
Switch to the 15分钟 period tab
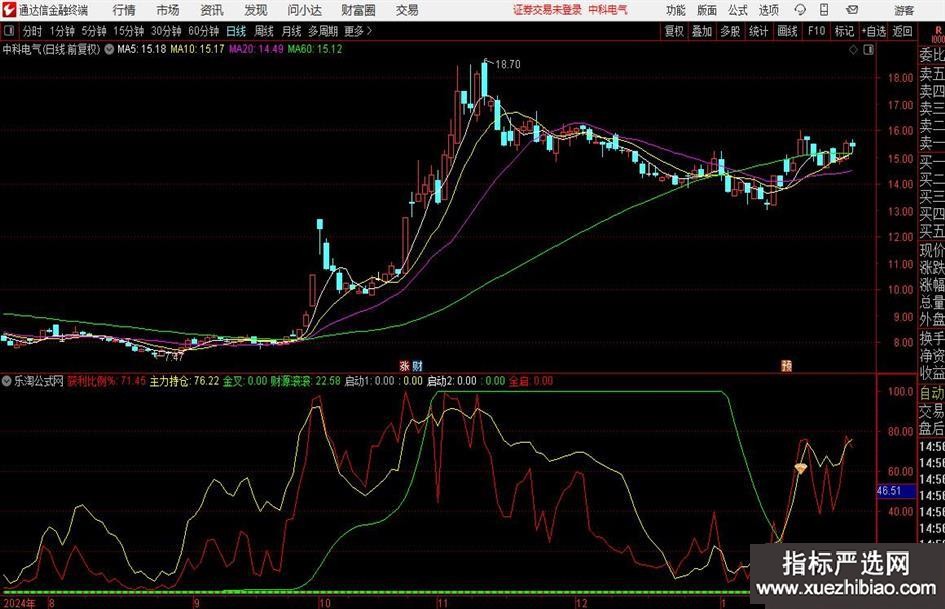pos(128,31)
